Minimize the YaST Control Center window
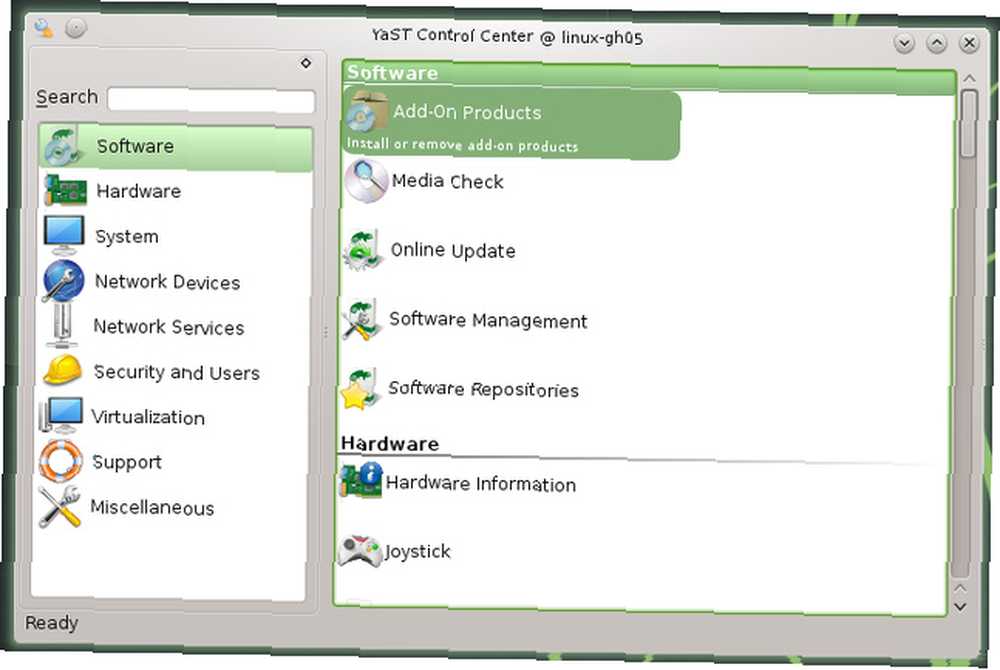 904,43
